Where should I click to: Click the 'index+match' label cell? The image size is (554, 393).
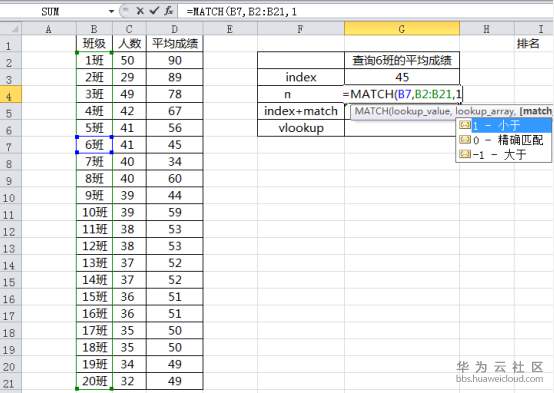click(301, 111)
